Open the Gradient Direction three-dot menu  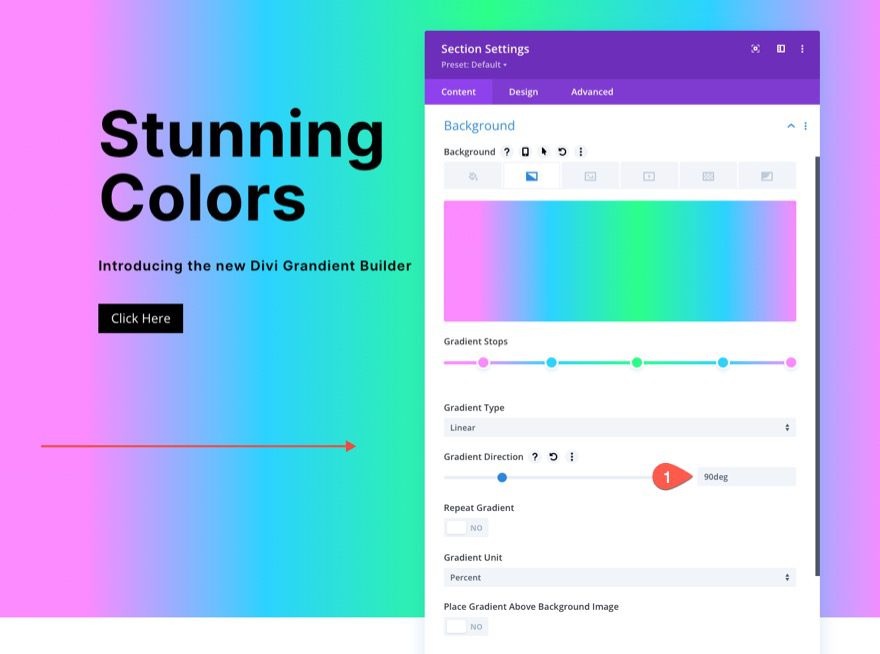point(572,456)
